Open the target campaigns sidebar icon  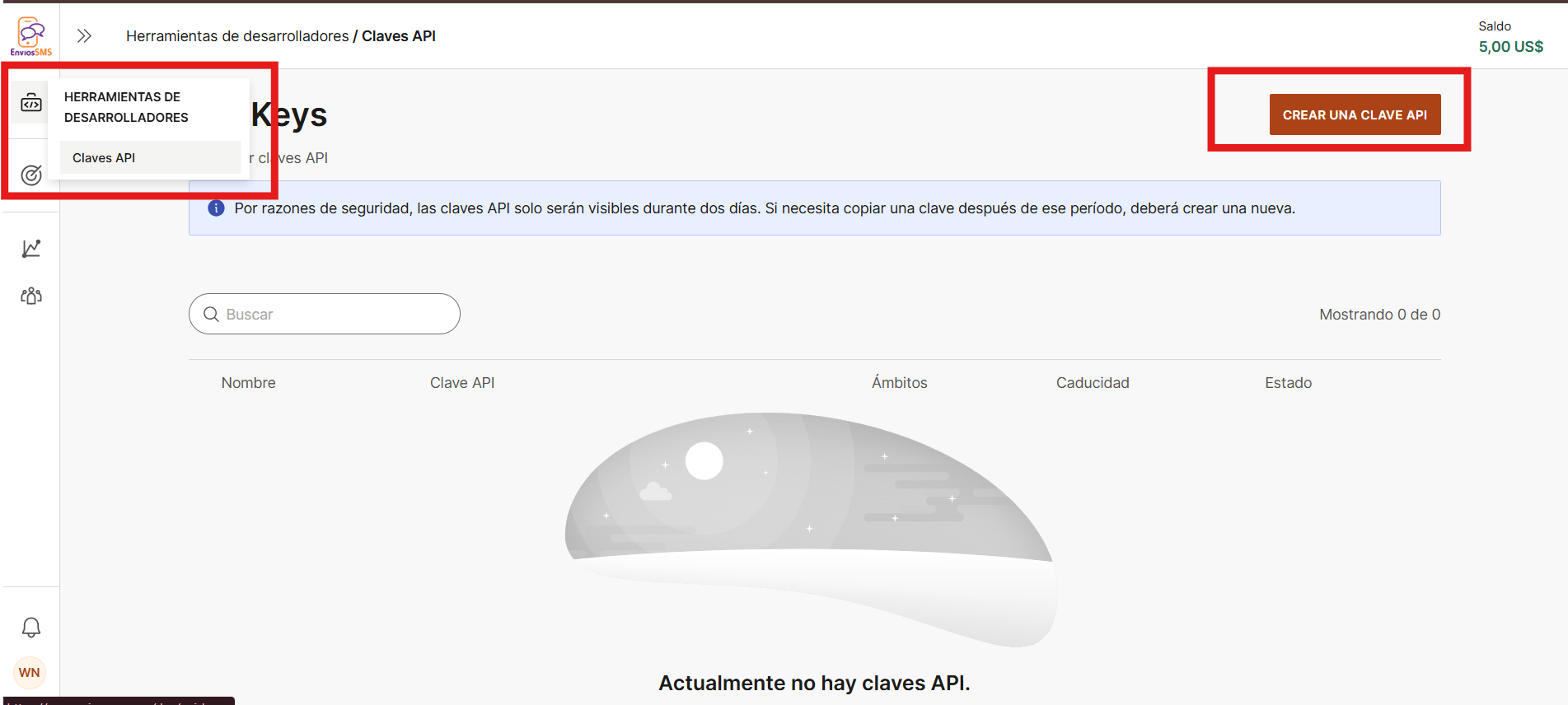click(31, 175)
